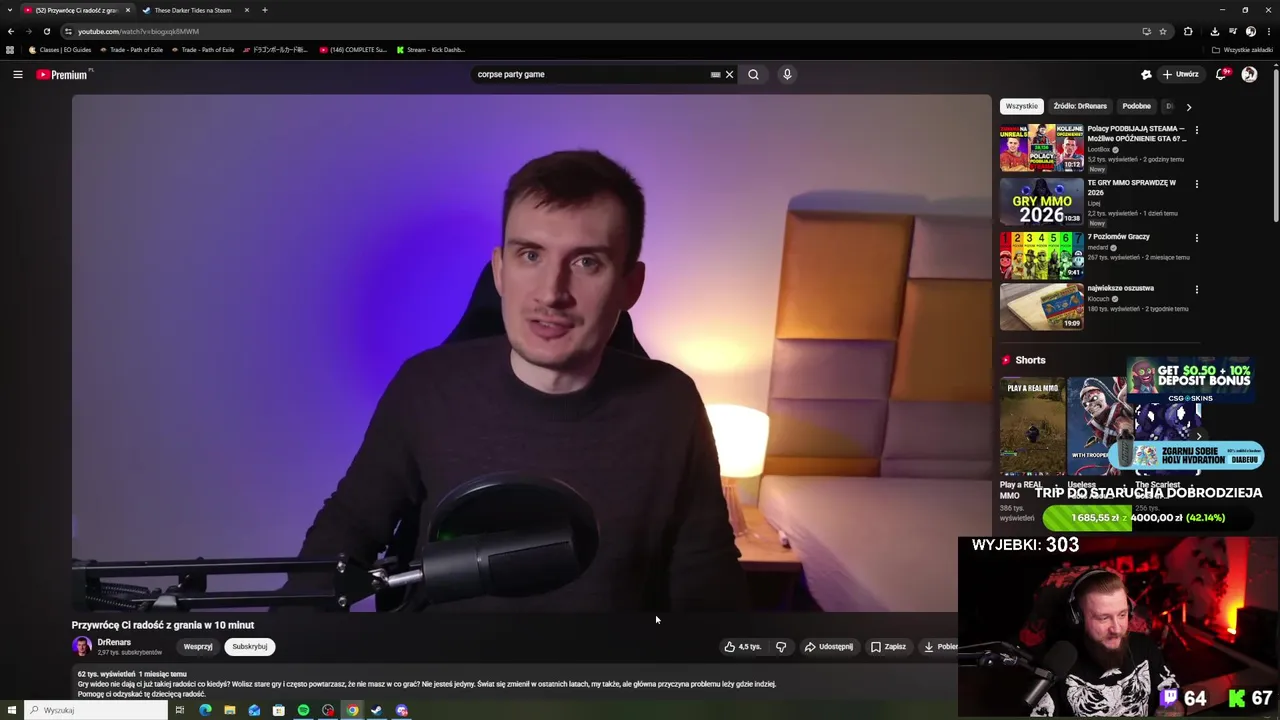
Task: Open the YouTube guide hamburger menu
Action: [x=17, y=74]
